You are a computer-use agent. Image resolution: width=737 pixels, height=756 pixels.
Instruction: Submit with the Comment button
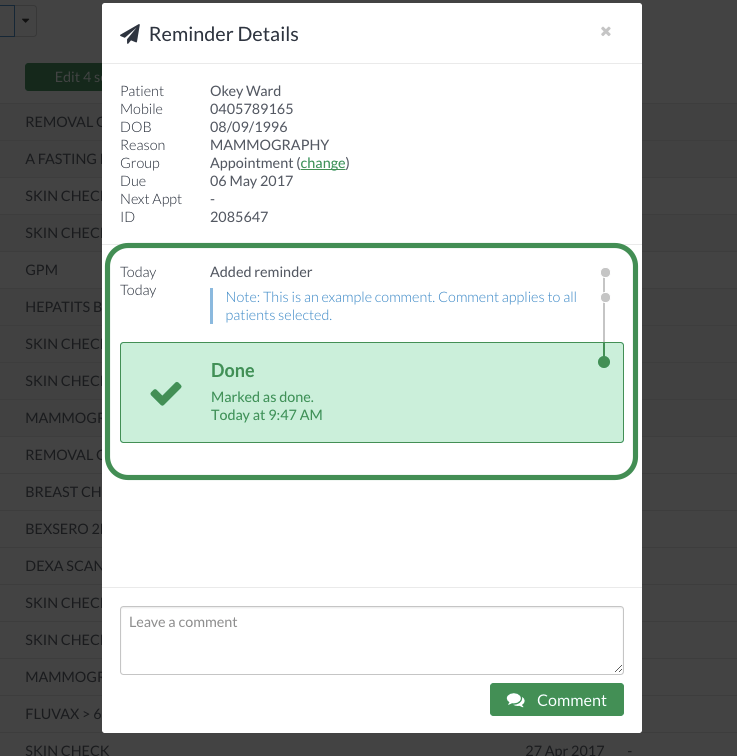click(557, 700)
